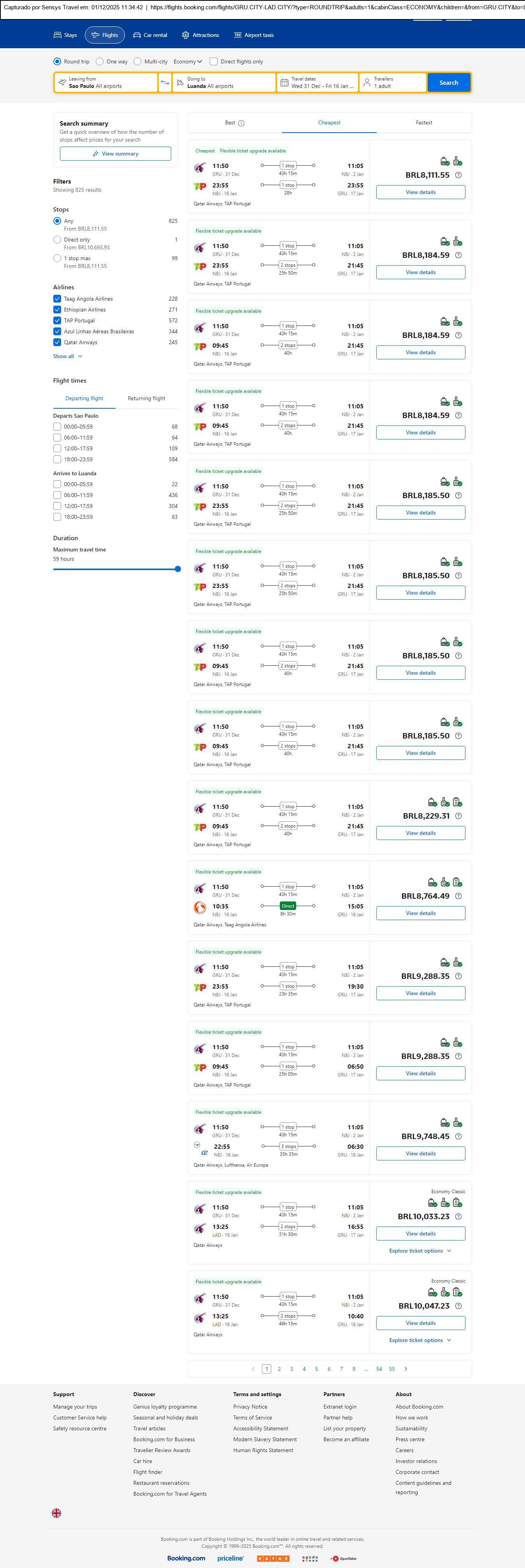Click the calendar icon in Travel dates
The height and width of the screenshot is (1568, 525).
pos(284,83)
